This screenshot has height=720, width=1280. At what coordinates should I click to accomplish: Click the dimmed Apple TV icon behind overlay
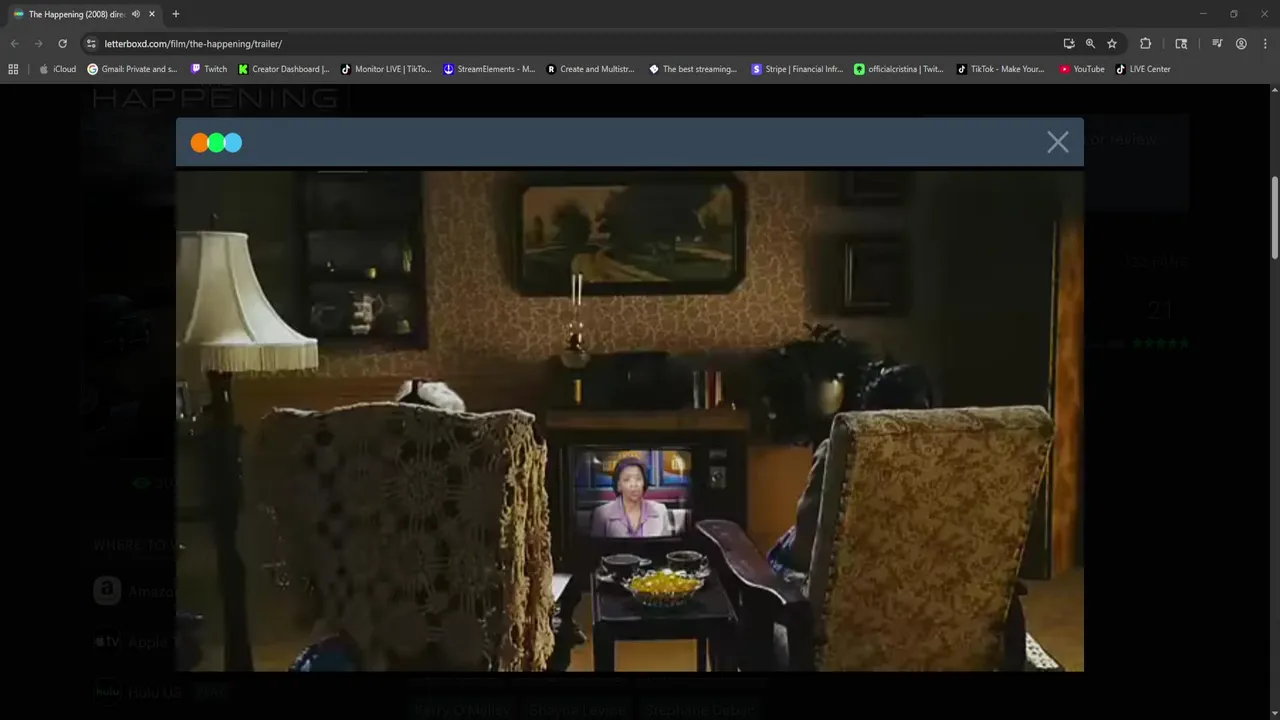pyautogui.click(x=107, y=641)
